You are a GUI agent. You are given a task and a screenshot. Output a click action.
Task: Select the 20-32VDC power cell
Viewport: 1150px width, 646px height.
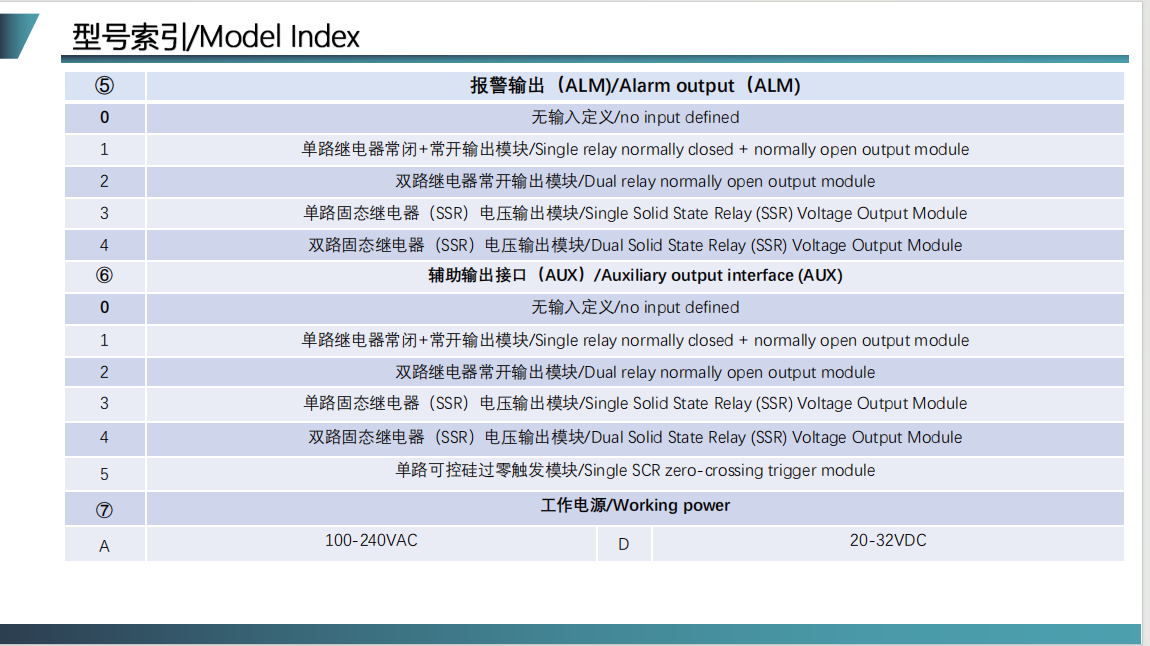[887, 541]
